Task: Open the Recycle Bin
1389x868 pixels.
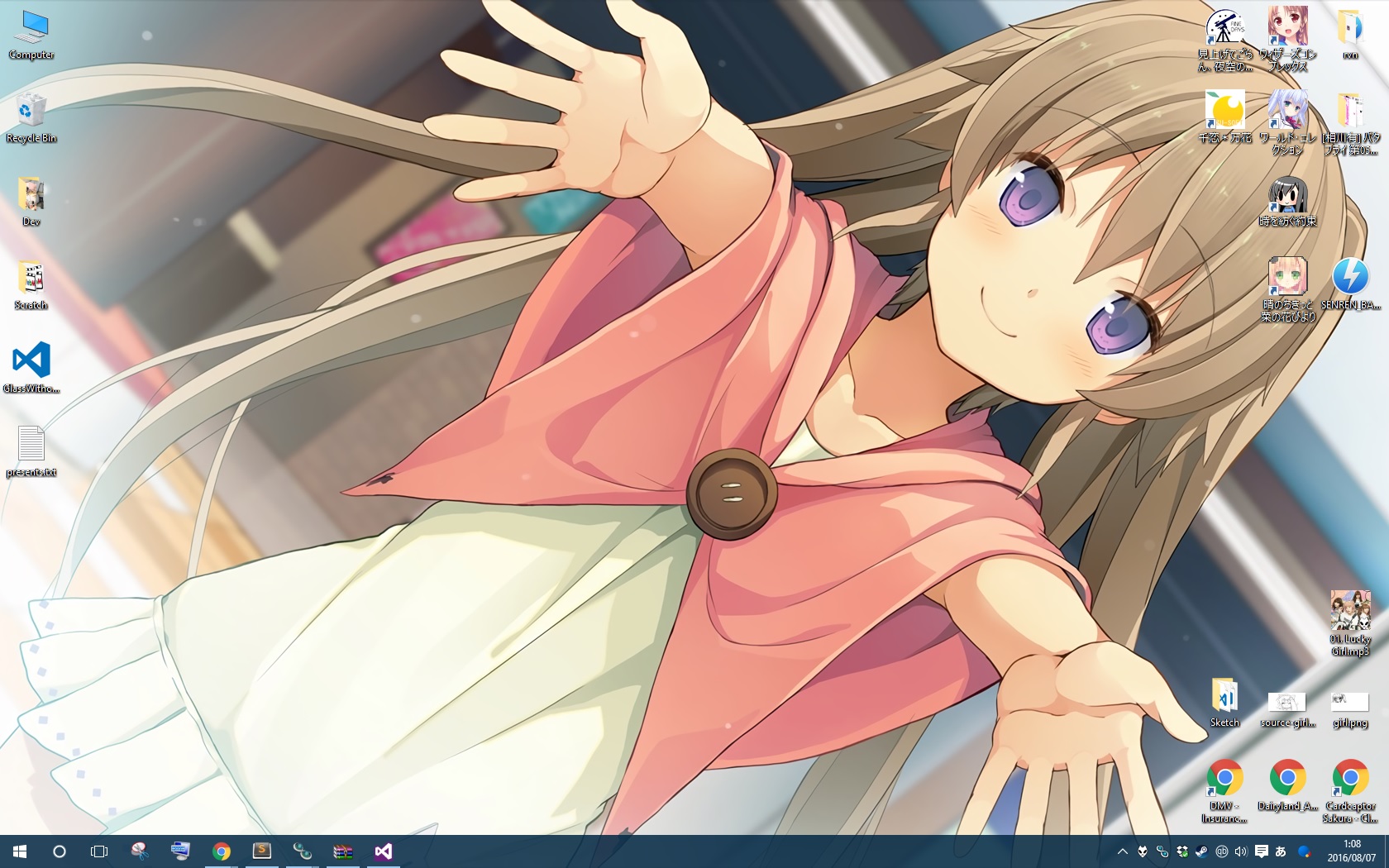Action: (31, 118)
